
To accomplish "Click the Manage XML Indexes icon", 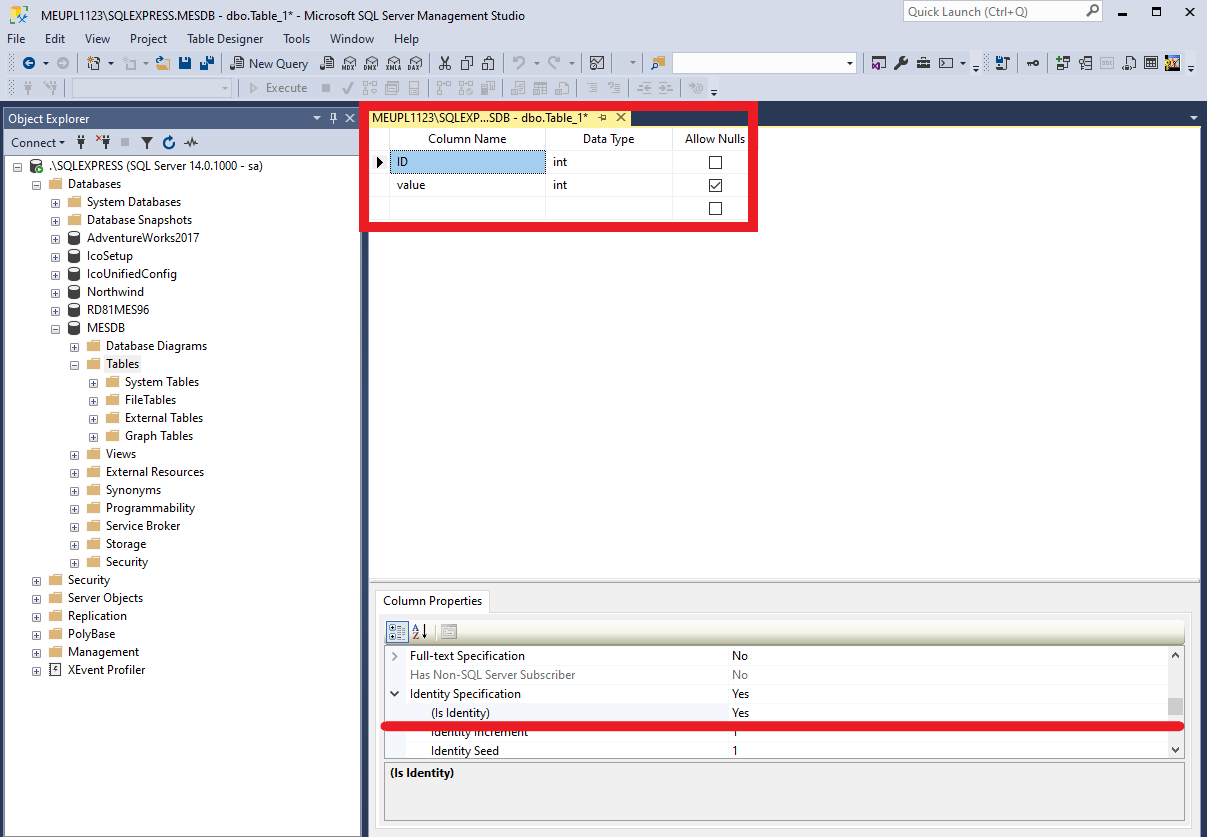I will [1129, 63].
